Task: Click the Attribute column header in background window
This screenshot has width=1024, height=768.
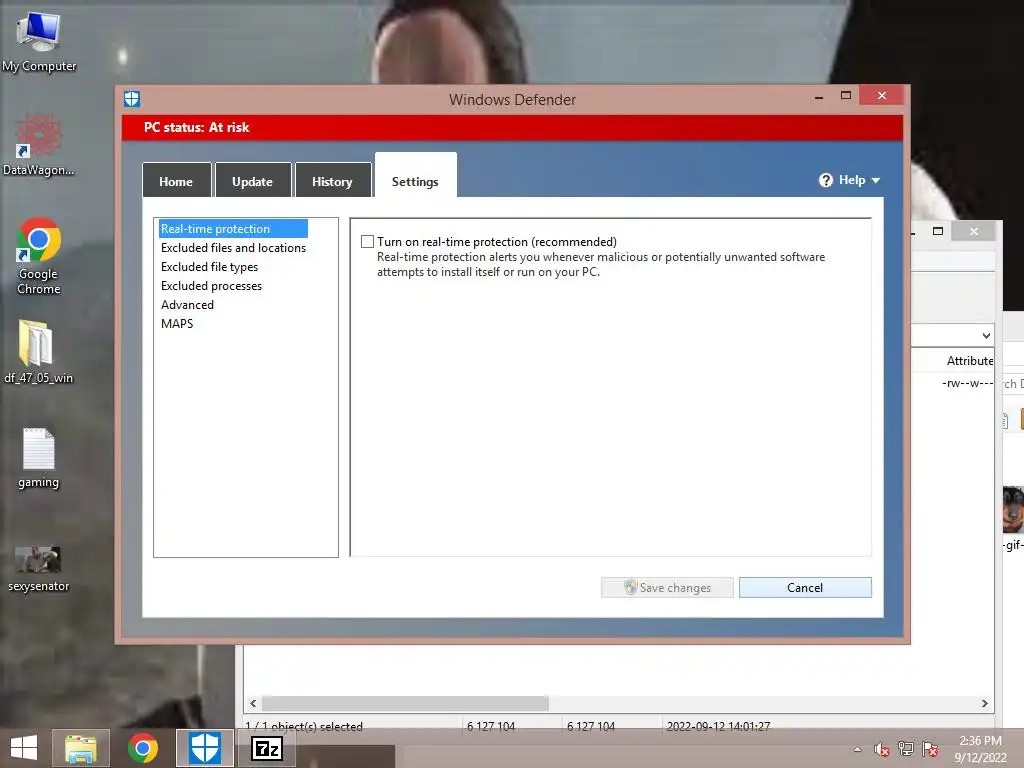Action: [969, 360]
